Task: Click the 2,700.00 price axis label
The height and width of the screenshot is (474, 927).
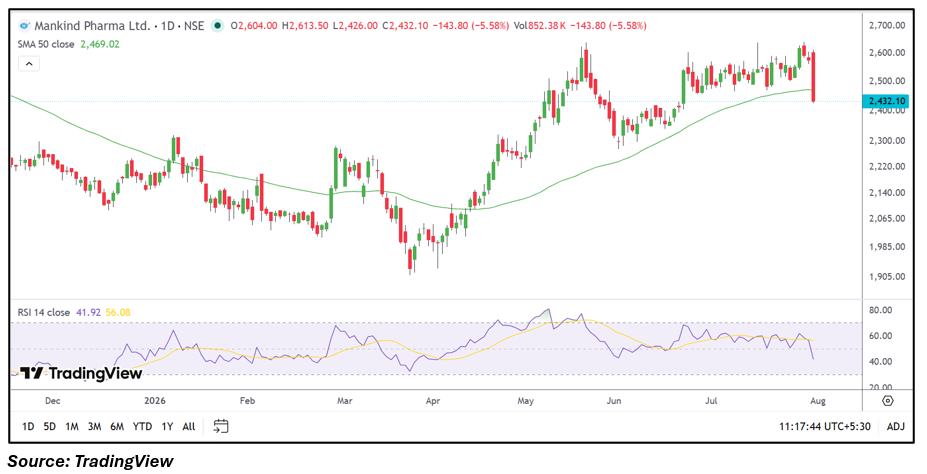Action: click(887, 25)
